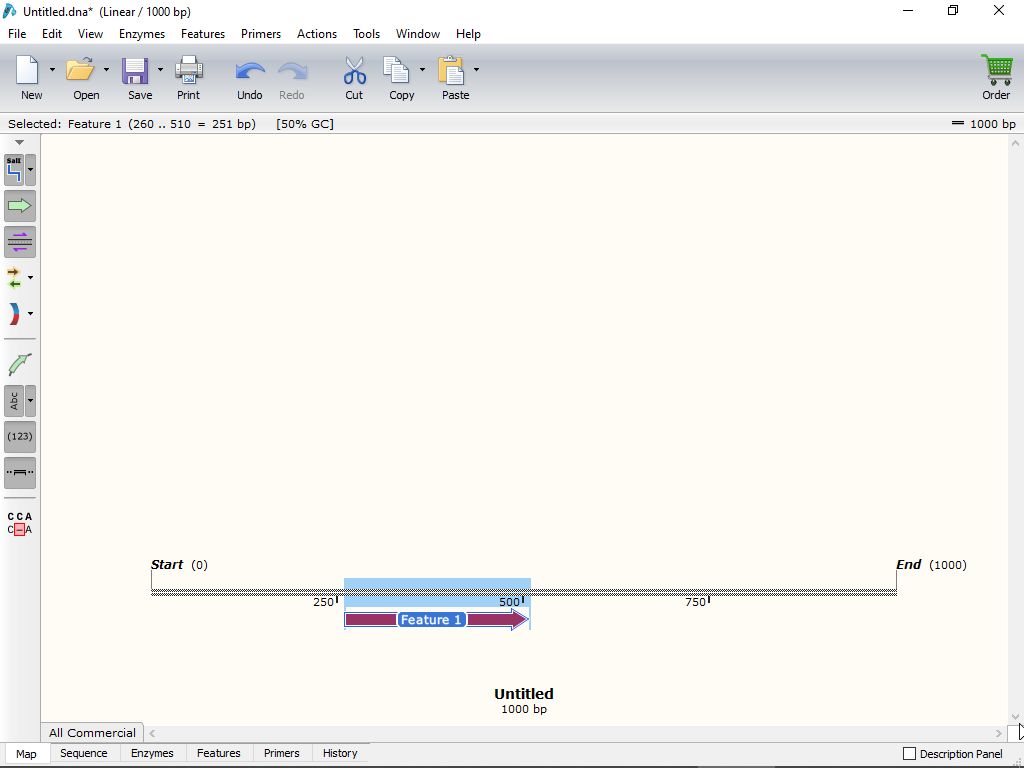Screen dimensions: 1024x768
Task: Toggle the show primers button in sidebar
Action: point(20,242)
